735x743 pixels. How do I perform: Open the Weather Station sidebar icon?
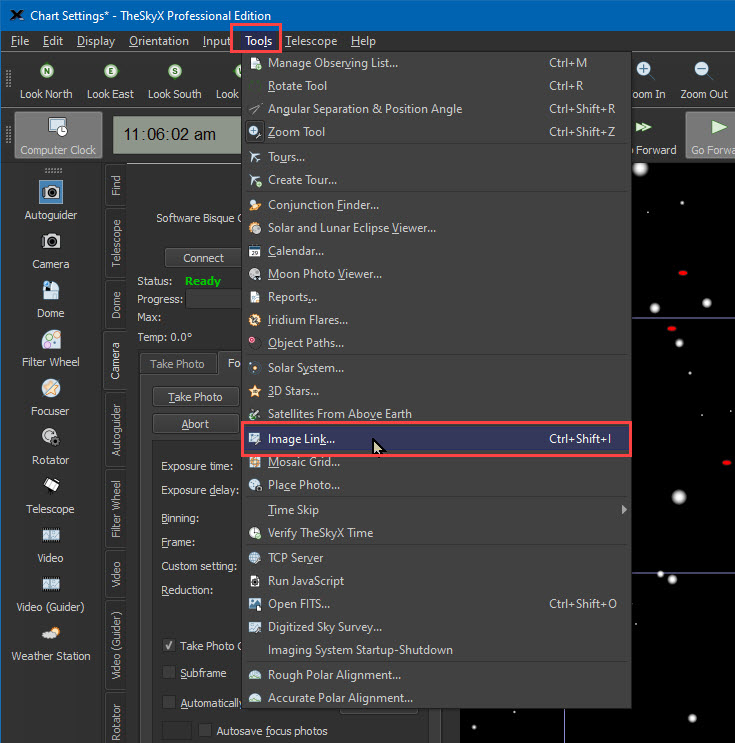51,633
